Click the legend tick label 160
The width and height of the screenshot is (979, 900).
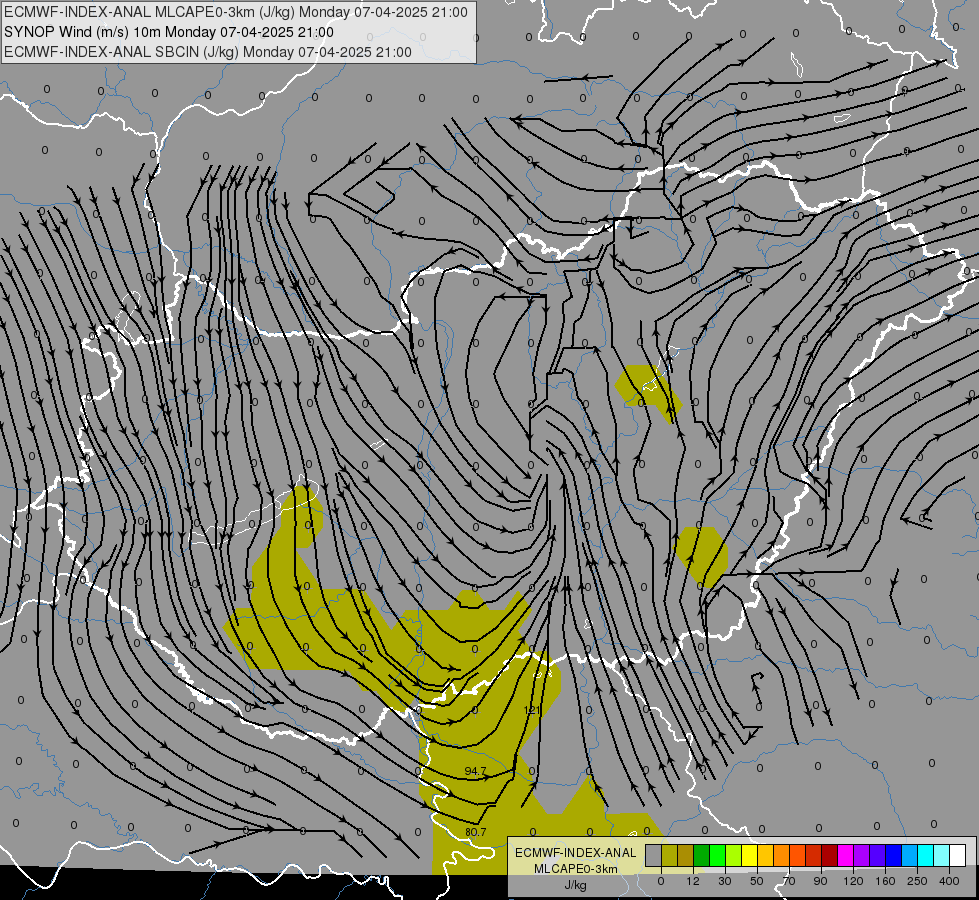pyautogui.click(x=885, y=881)
